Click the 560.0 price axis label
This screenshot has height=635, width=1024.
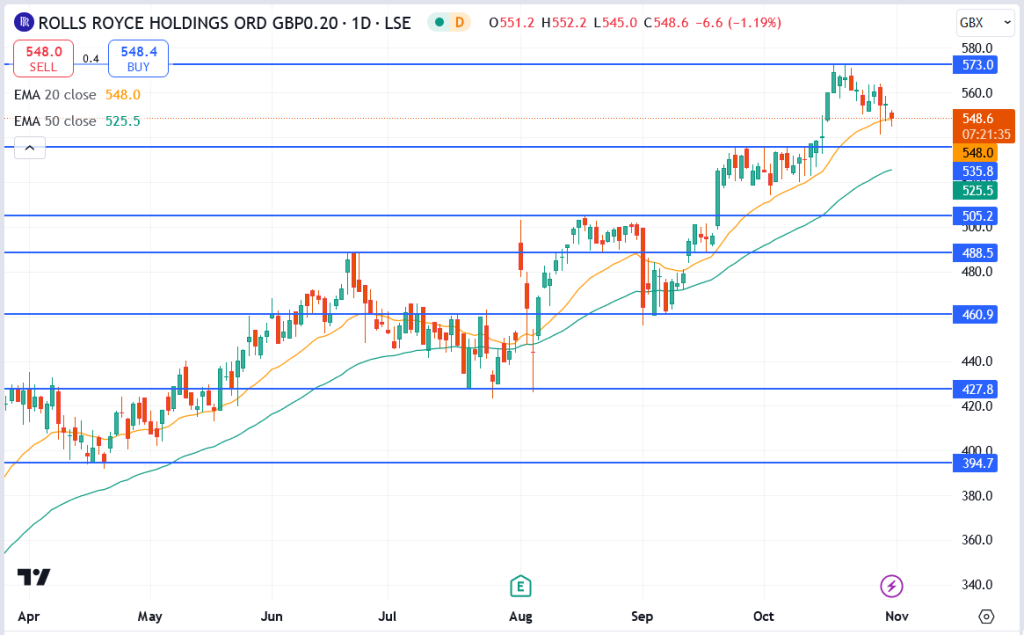click(x=977, y=93)
